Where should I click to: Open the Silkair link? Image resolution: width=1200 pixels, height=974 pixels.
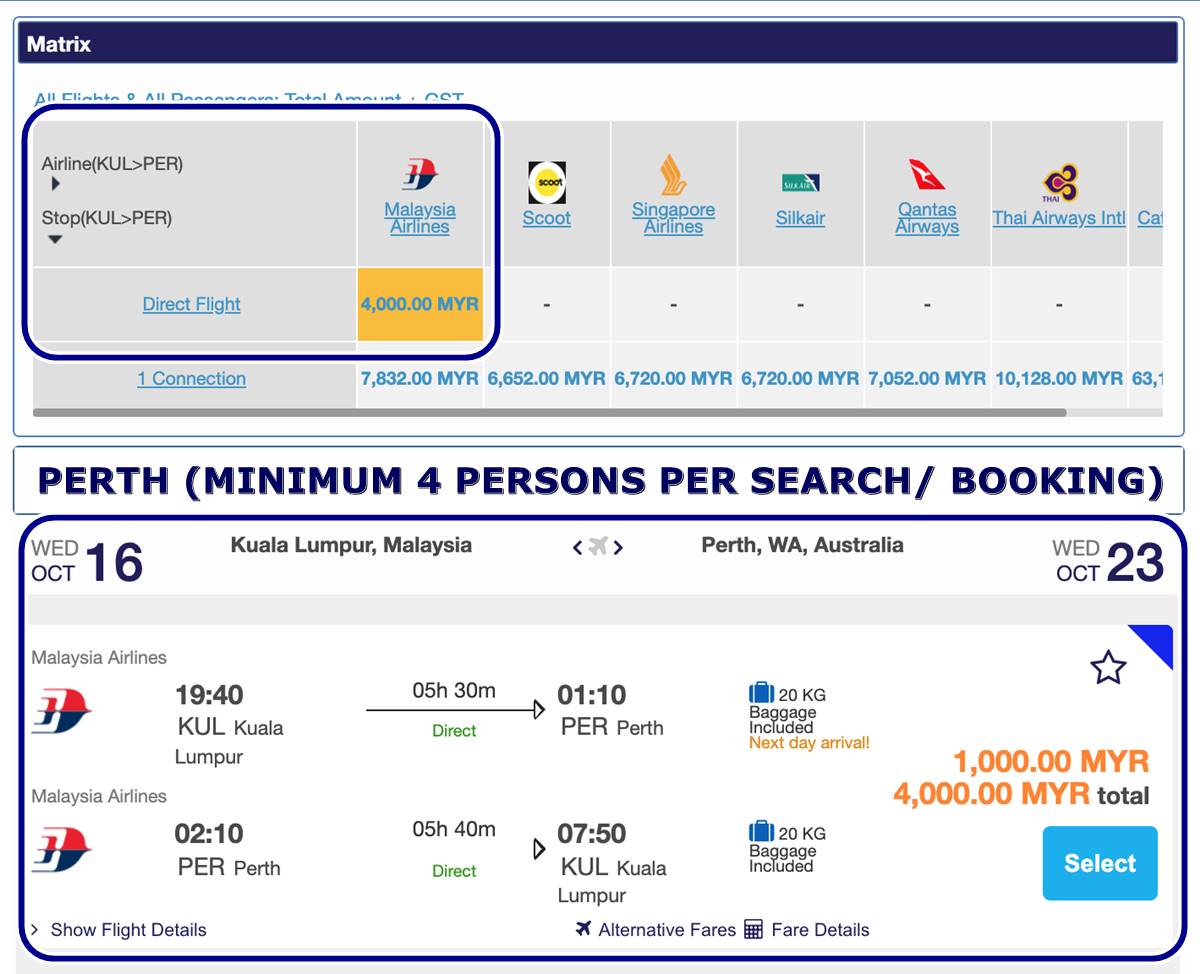pyautogui.click(x=800, y=218)
